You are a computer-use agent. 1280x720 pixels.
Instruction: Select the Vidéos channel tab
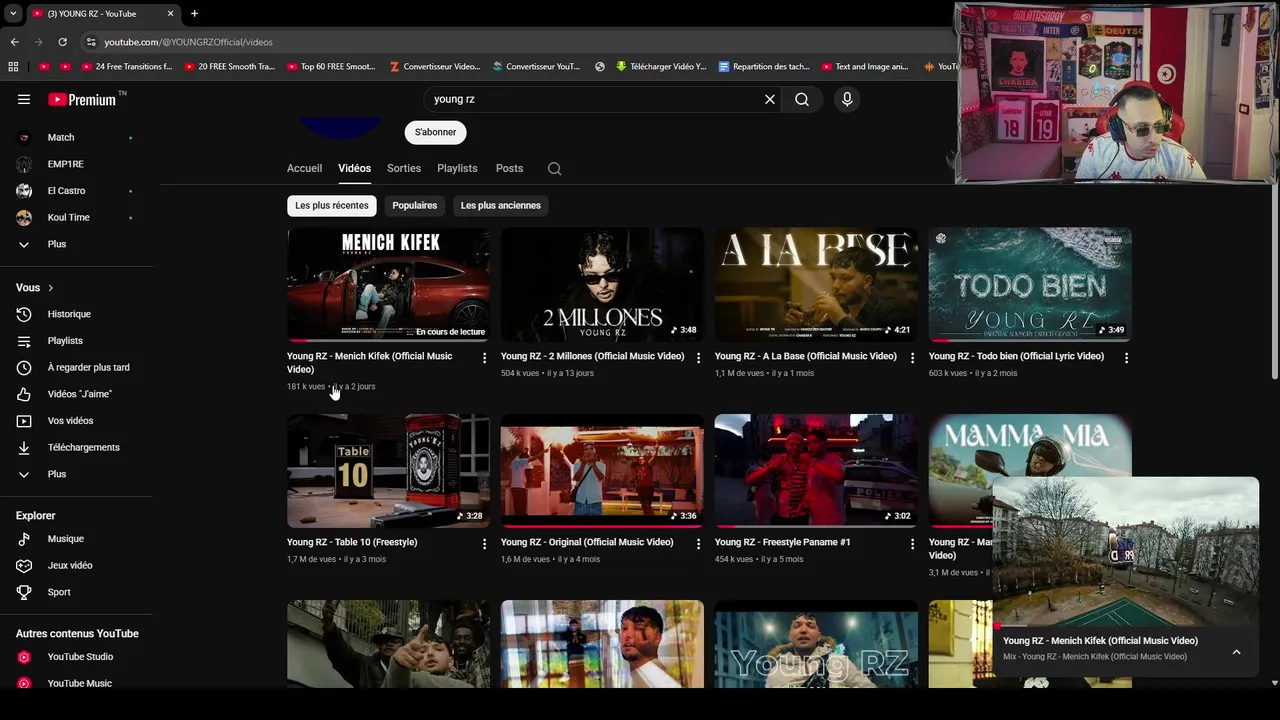pyautogui.click(x=354, y=169)
